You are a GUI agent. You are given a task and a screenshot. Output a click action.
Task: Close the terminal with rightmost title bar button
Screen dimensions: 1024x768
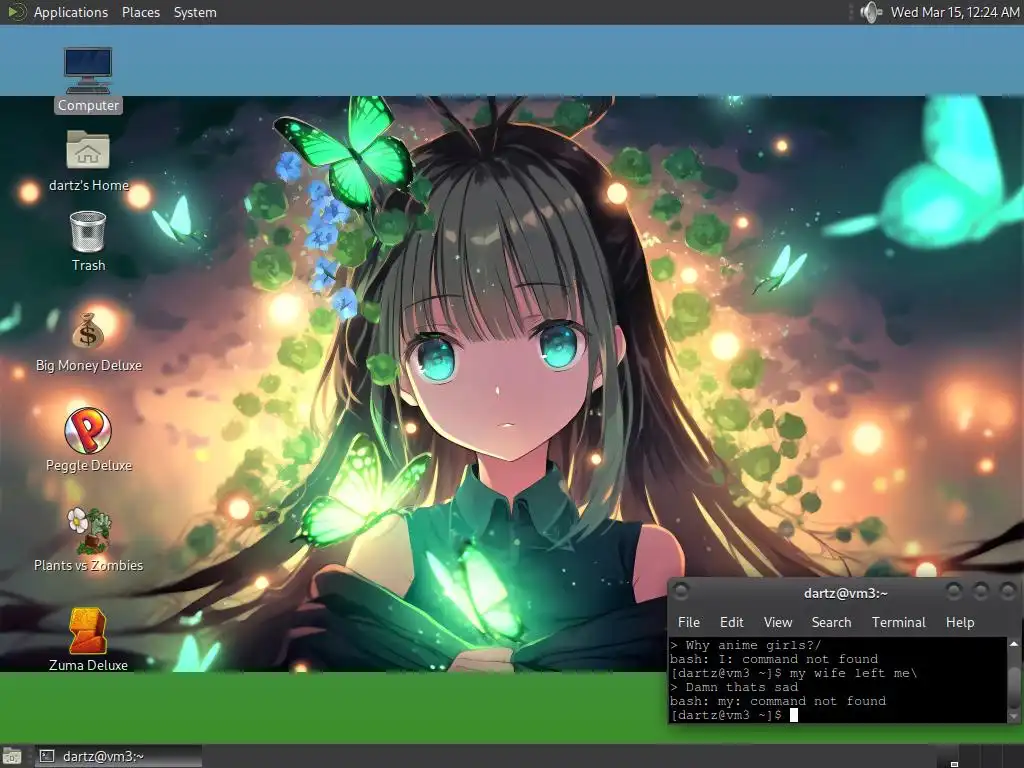(x=1008, y=592)
